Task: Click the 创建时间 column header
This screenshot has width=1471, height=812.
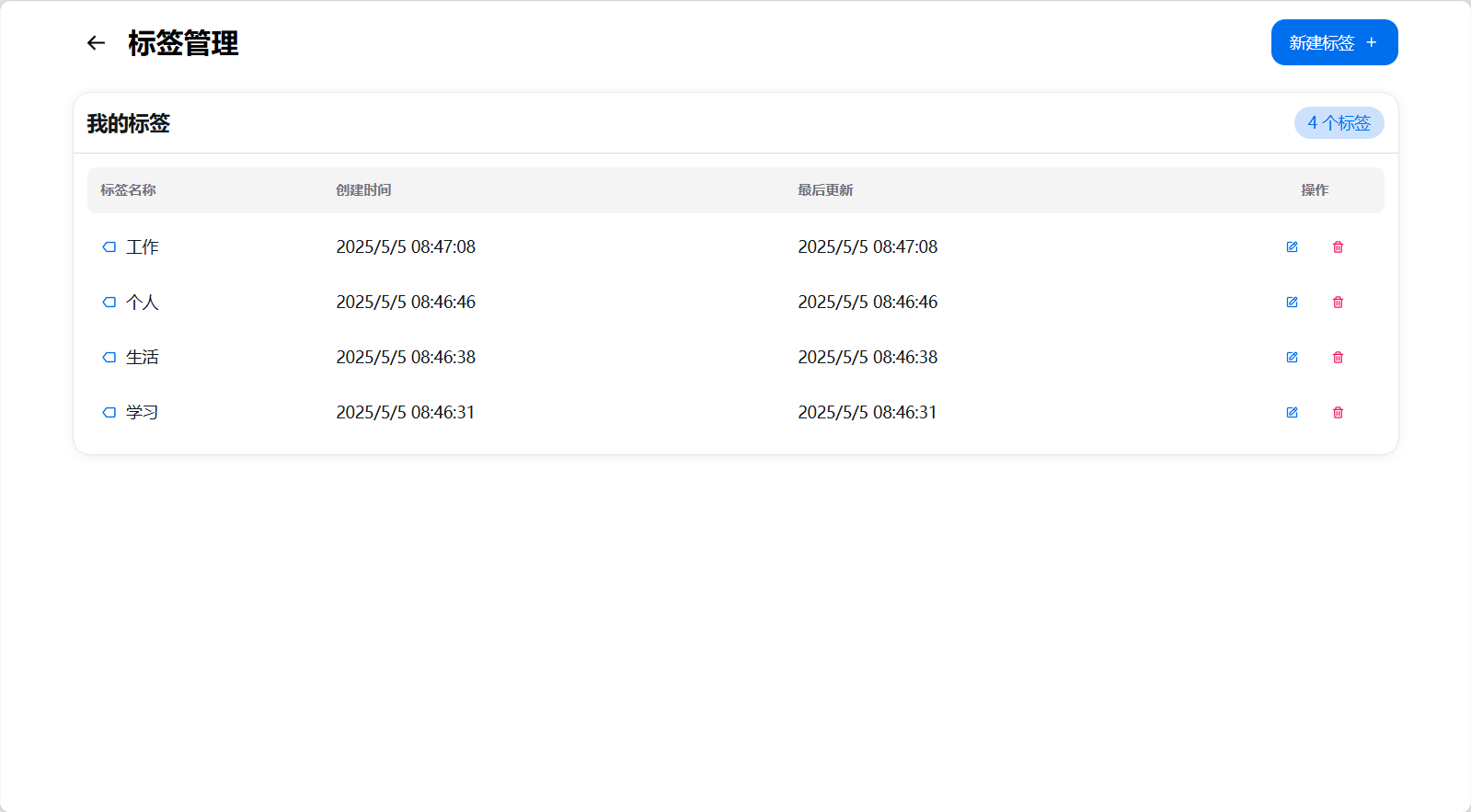Action: pyautogui.click(x=363, y=190)
